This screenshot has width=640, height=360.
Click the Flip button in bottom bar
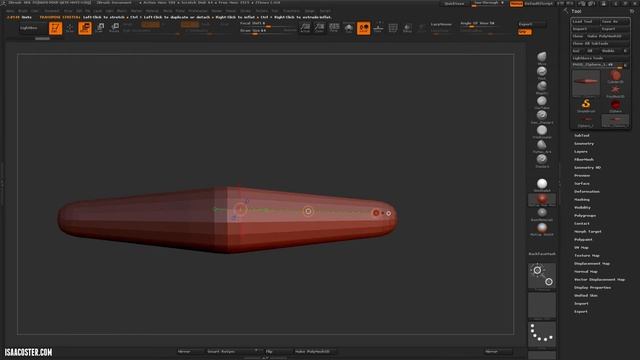[269, 351]
